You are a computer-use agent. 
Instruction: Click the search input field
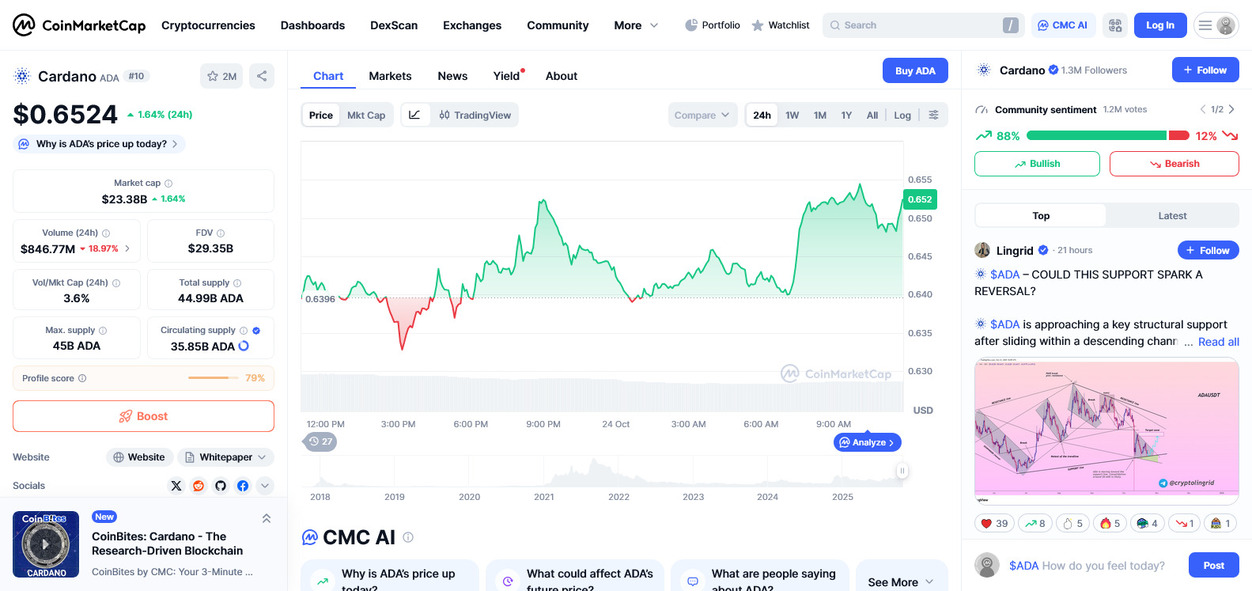pos(915,25)
